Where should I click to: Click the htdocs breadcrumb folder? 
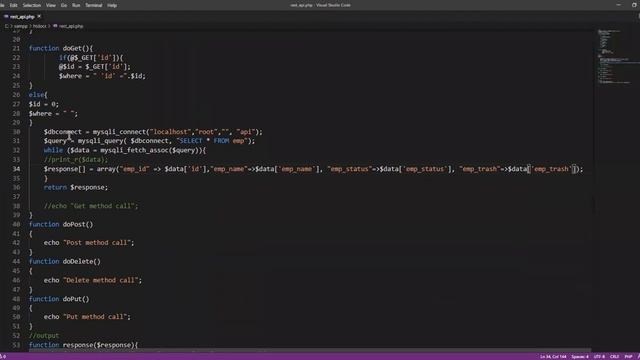[40, 26]
